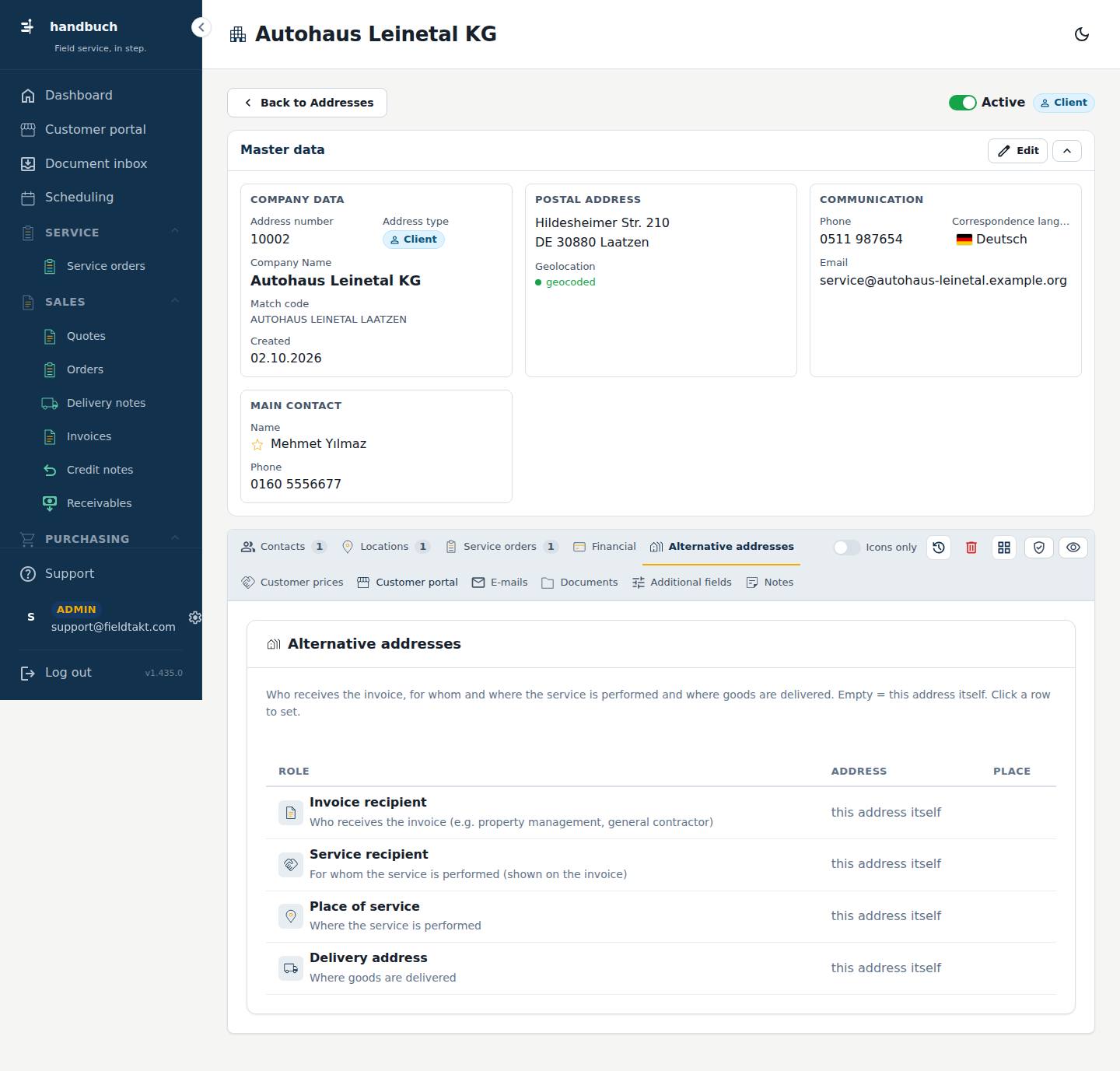Click the red trash delete icon
This screenshot has width=1120, height=1071.
971,548
